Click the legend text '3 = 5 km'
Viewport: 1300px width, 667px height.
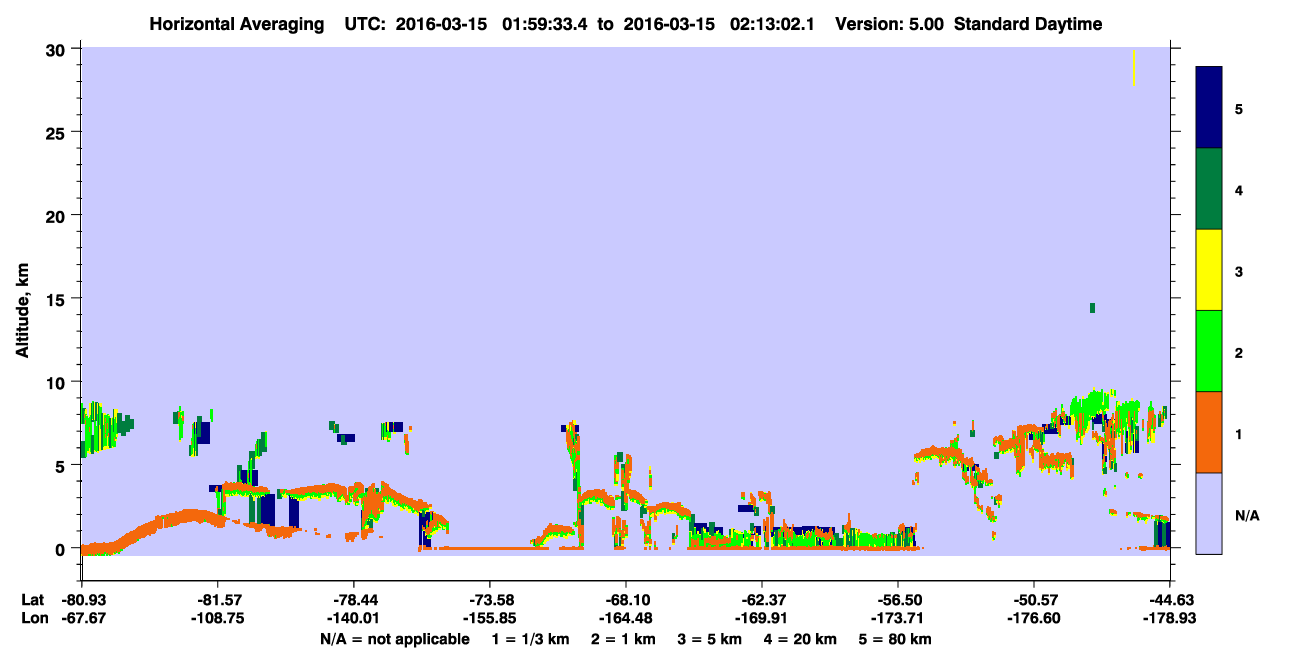710,639
